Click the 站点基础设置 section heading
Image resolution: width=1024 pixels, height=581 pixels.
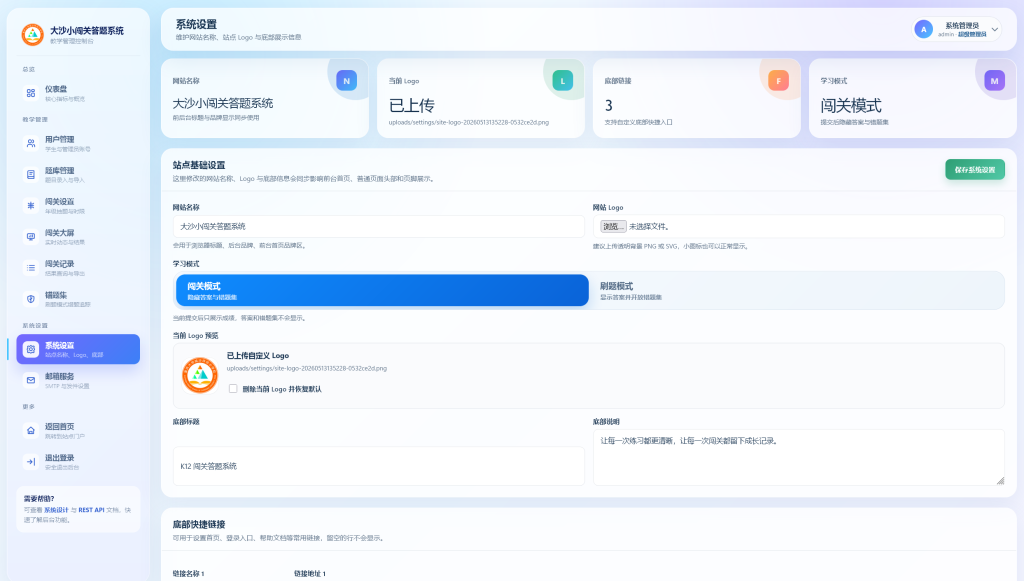pyautogui.click(x=199, y=165)
